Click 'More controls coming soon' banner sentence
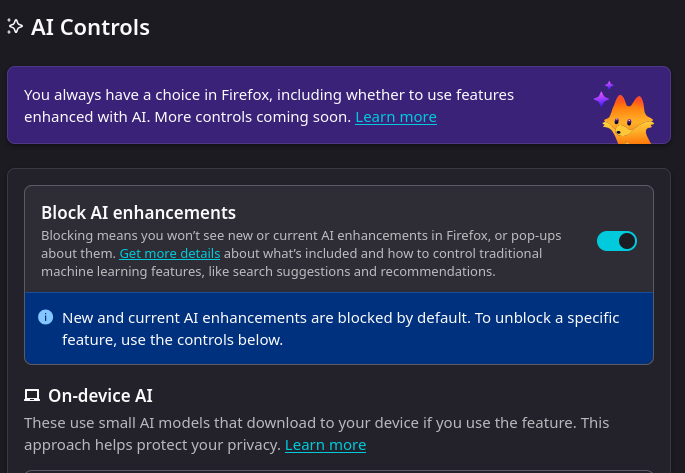 (250, 117)
